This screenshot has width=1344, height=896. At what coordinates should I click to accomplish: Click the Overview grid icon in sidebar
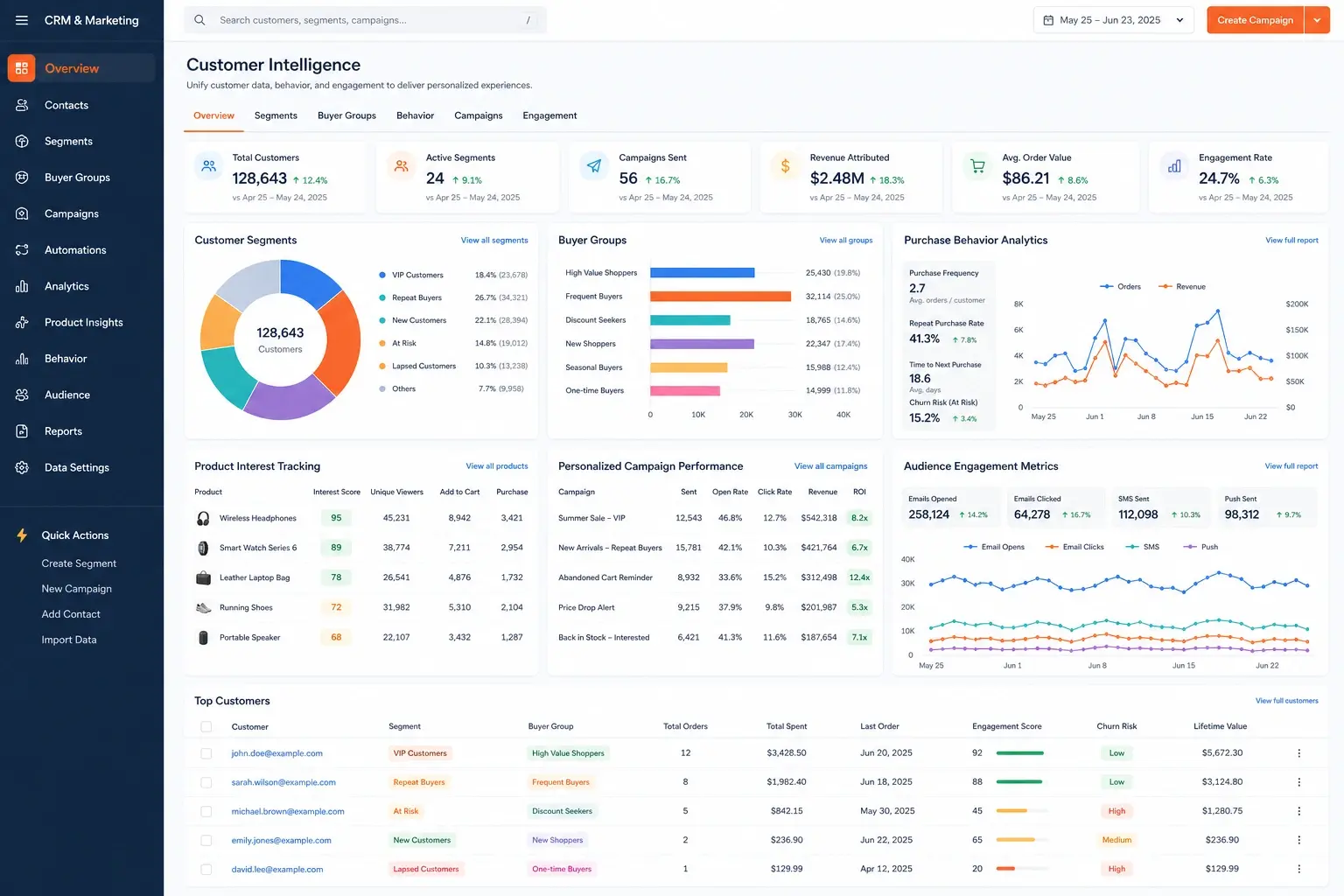click(x=22, y=68)
